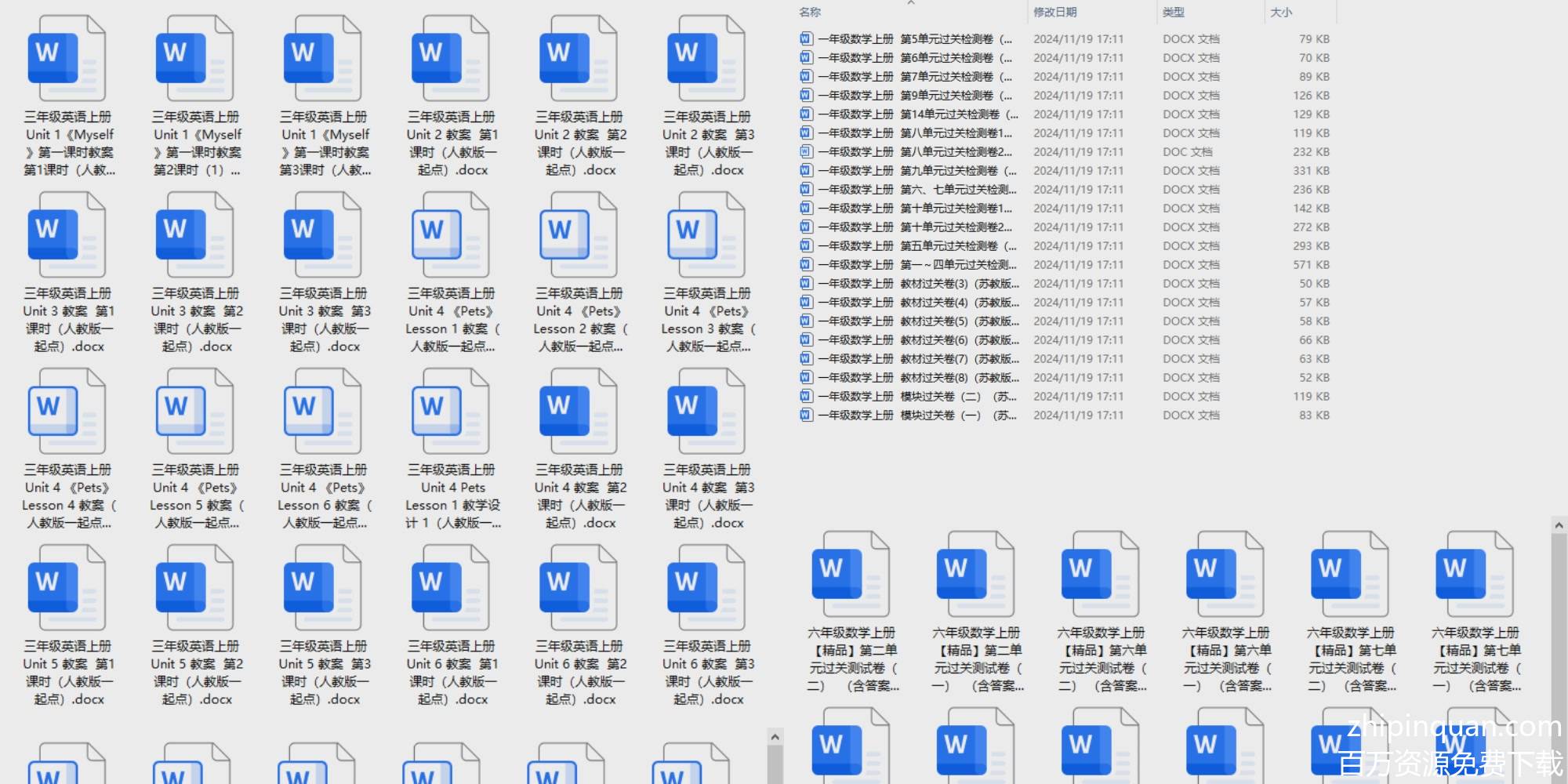Click small Word icon beside 第5单元过关检测卷
1568x784 pixels.
point(806,38)
